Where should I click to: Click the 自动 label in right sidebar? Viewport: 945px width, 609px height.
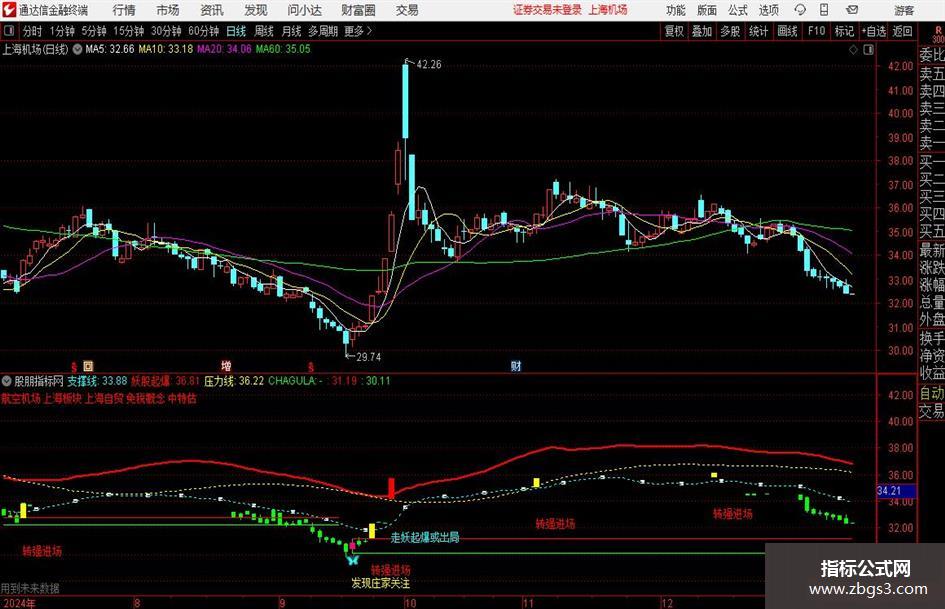pyautogui.click(x=932, y=393)
